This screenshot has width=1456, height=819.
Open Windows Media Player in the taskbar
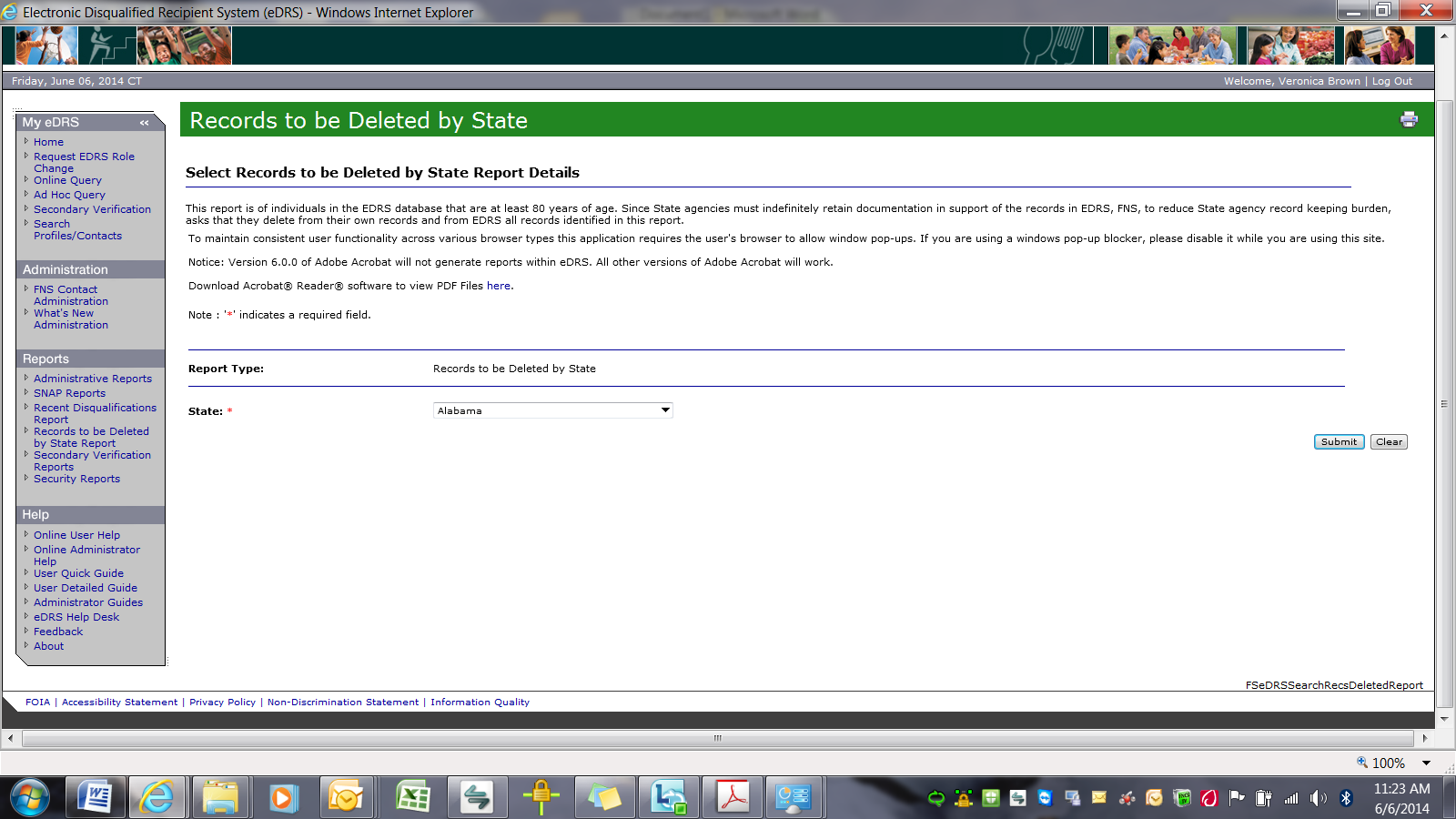click(x=282, y=798)
